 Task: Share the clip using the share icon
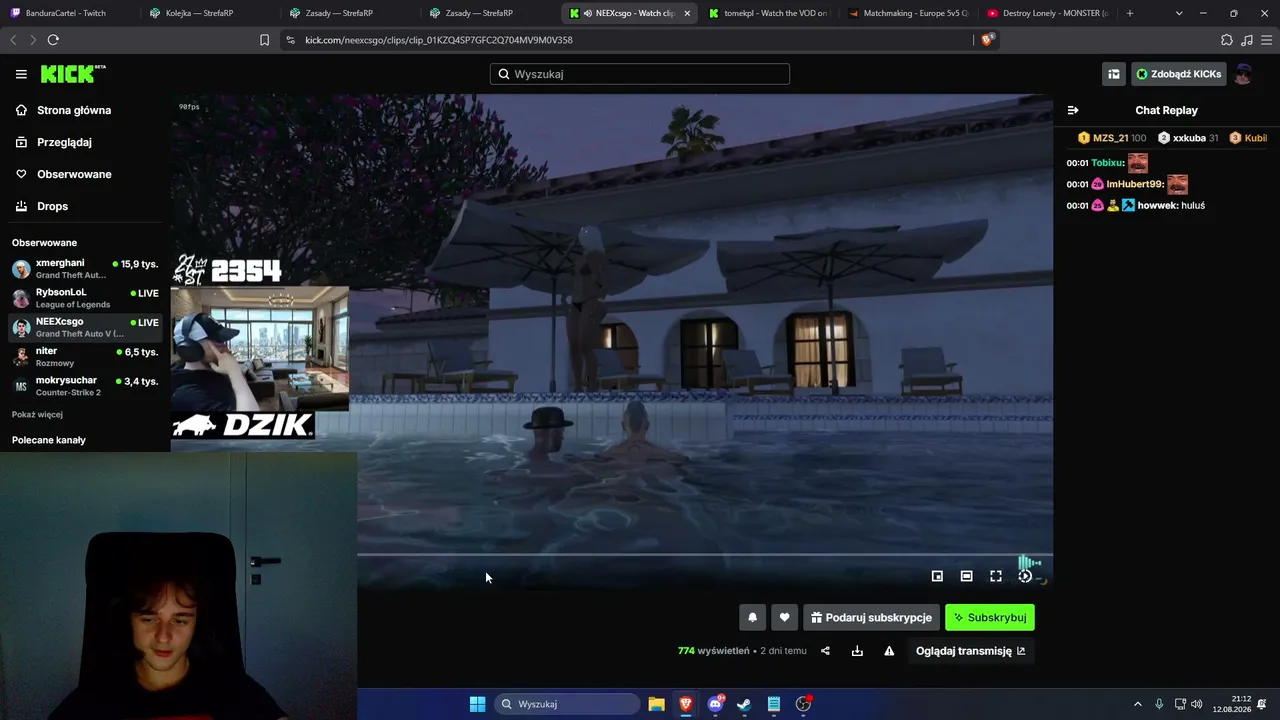[825, 651]
